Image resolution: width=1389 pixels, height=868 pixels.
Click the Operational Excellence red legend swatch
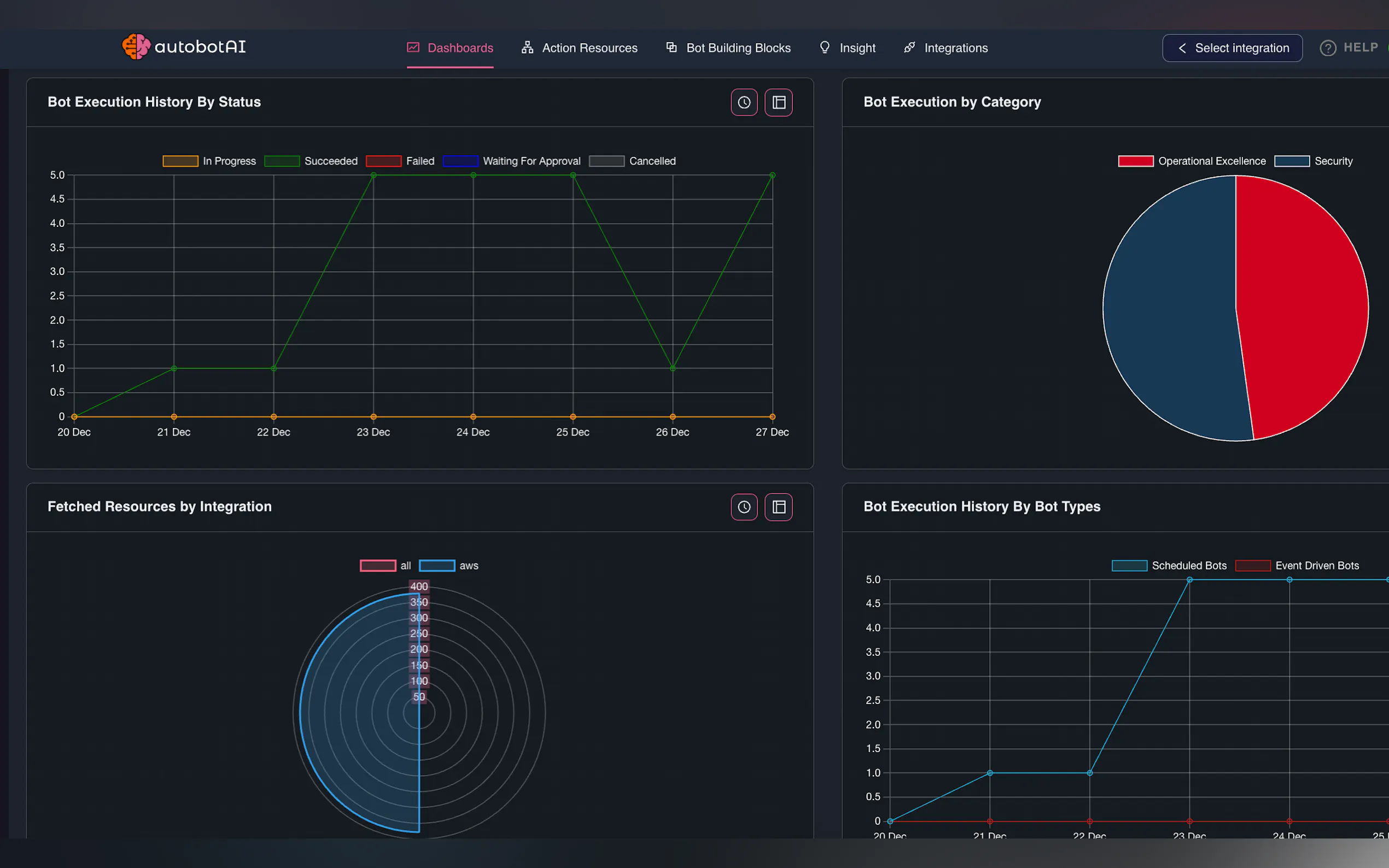point(1135,161)
